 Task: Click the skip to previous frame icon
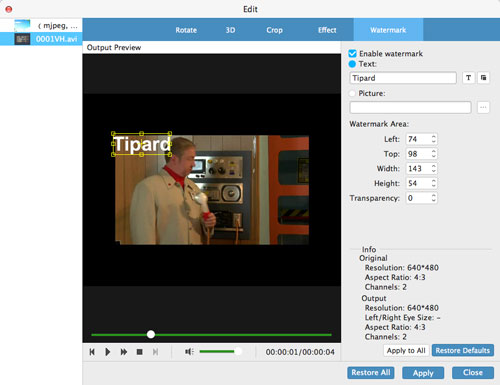[92, 352]
